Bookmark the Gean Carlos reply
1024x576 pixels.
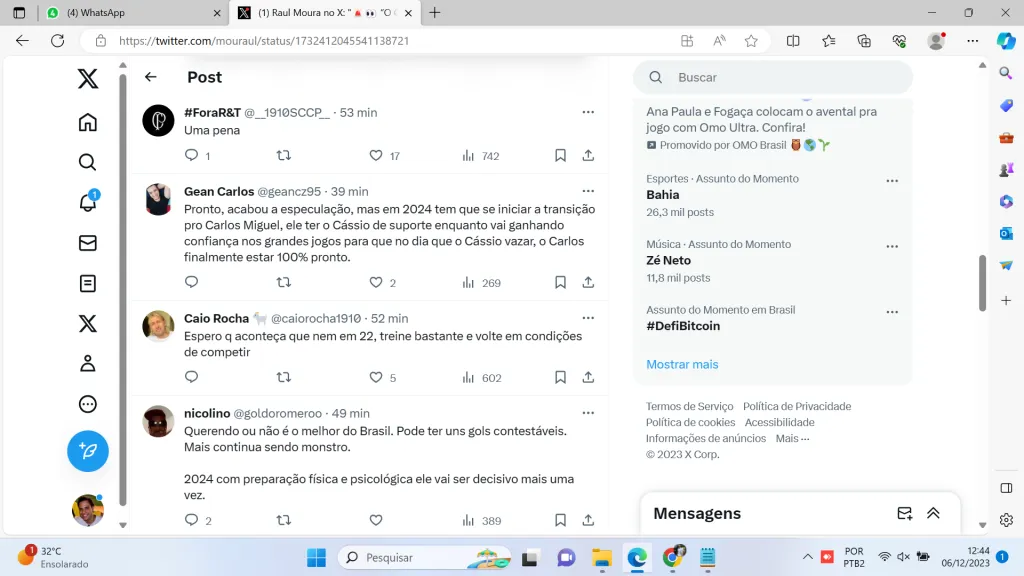(x=560, y=283)
